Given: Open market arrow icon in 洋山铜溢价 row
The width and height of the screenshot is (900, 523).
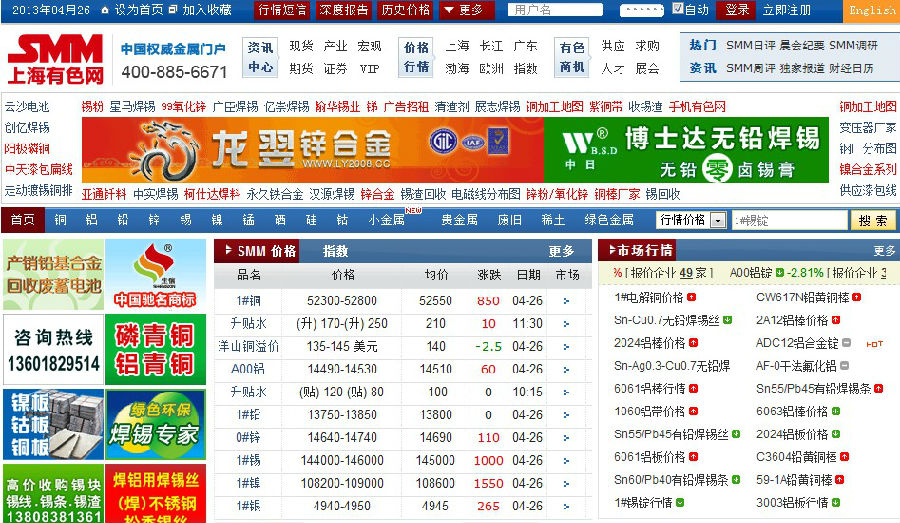Looking at the screenshot, I should 567,347.
